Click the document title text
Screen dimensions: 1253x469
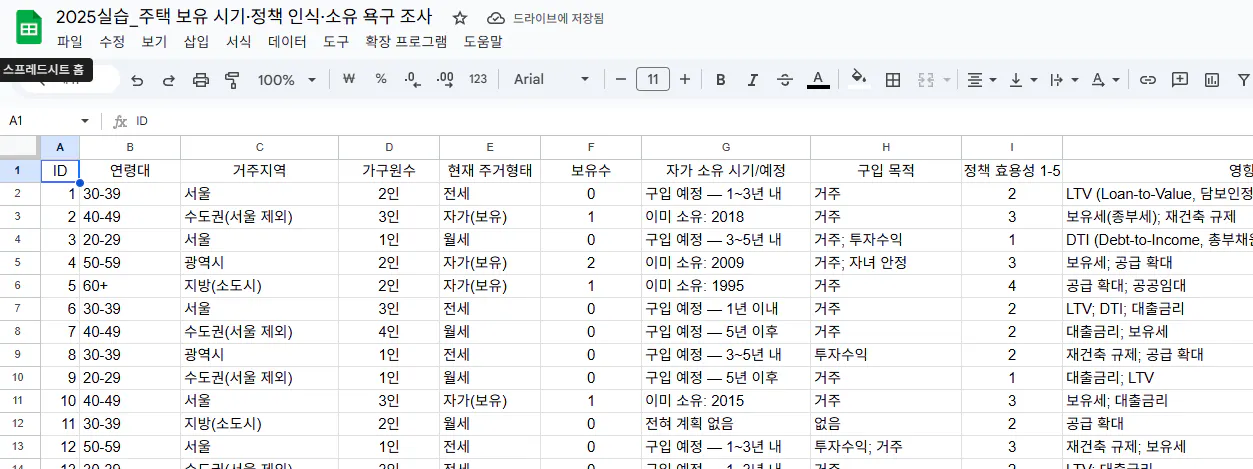pyautogui.click(x=244, y=17)
